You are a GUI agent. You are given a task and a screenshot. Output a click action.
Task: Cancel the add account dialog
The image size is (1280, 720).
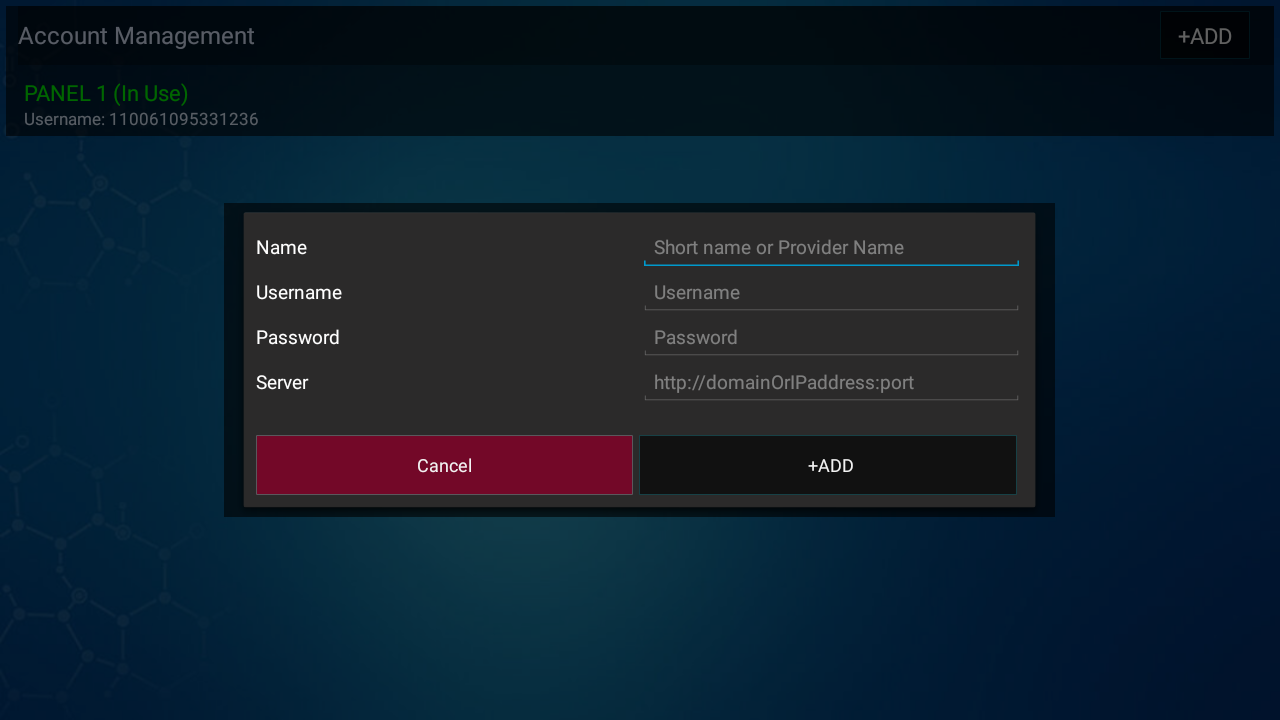point(444,465)
